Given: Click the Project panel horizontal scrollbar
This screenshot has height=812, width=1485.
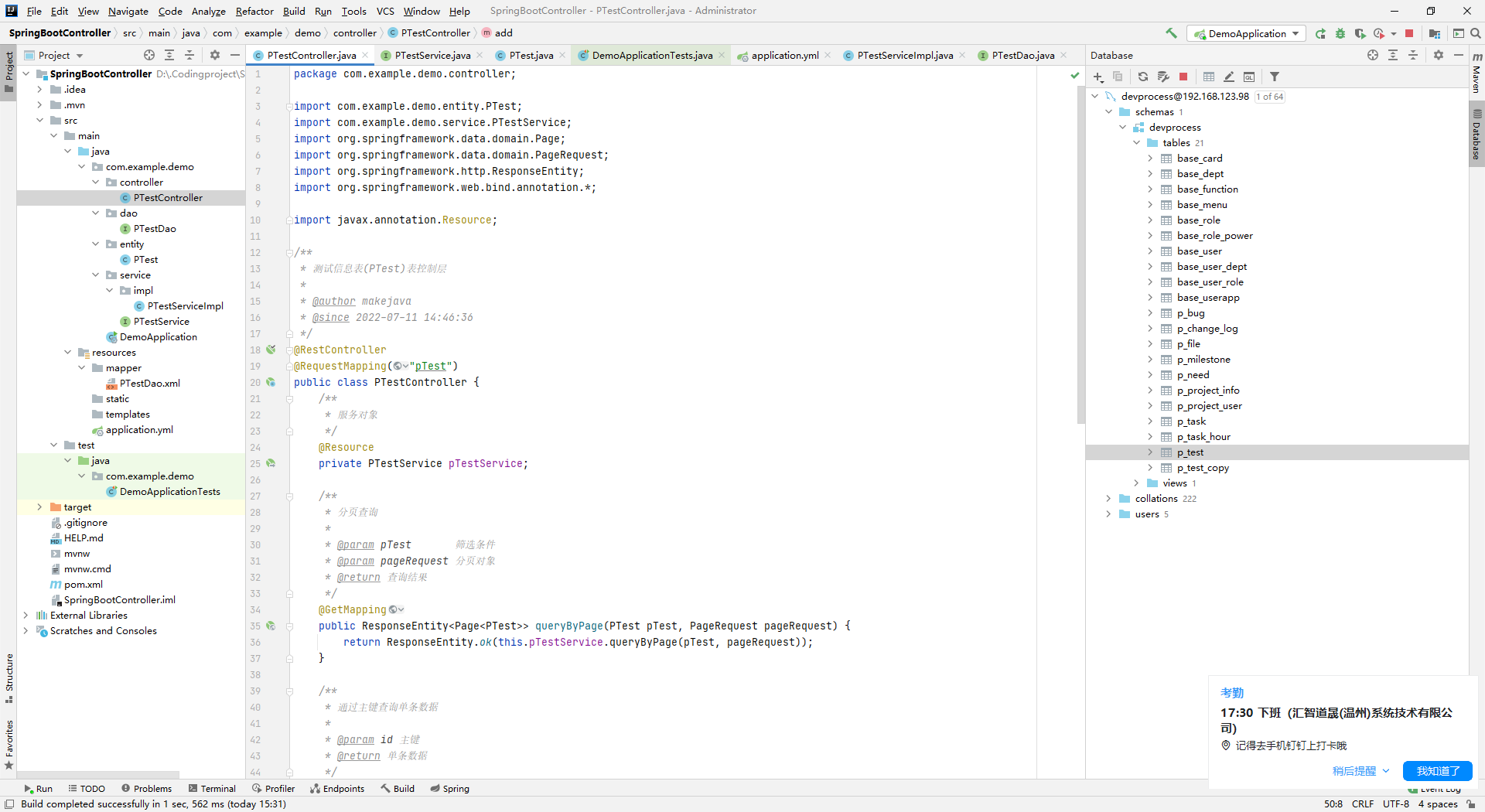Looking at the screenshot, I should click(98, 773).
